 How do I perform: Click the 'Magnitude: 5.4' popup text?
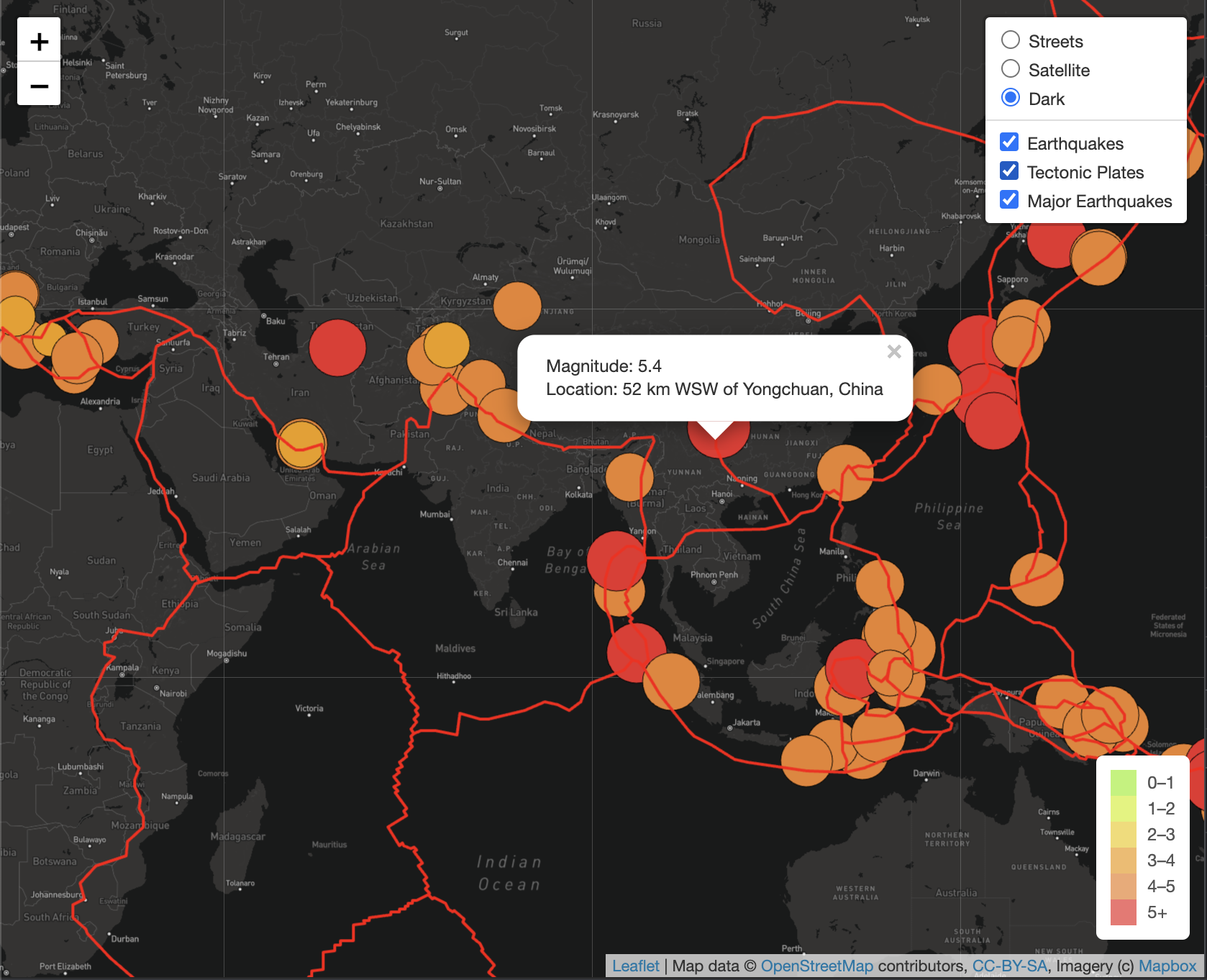coord(603,366)
